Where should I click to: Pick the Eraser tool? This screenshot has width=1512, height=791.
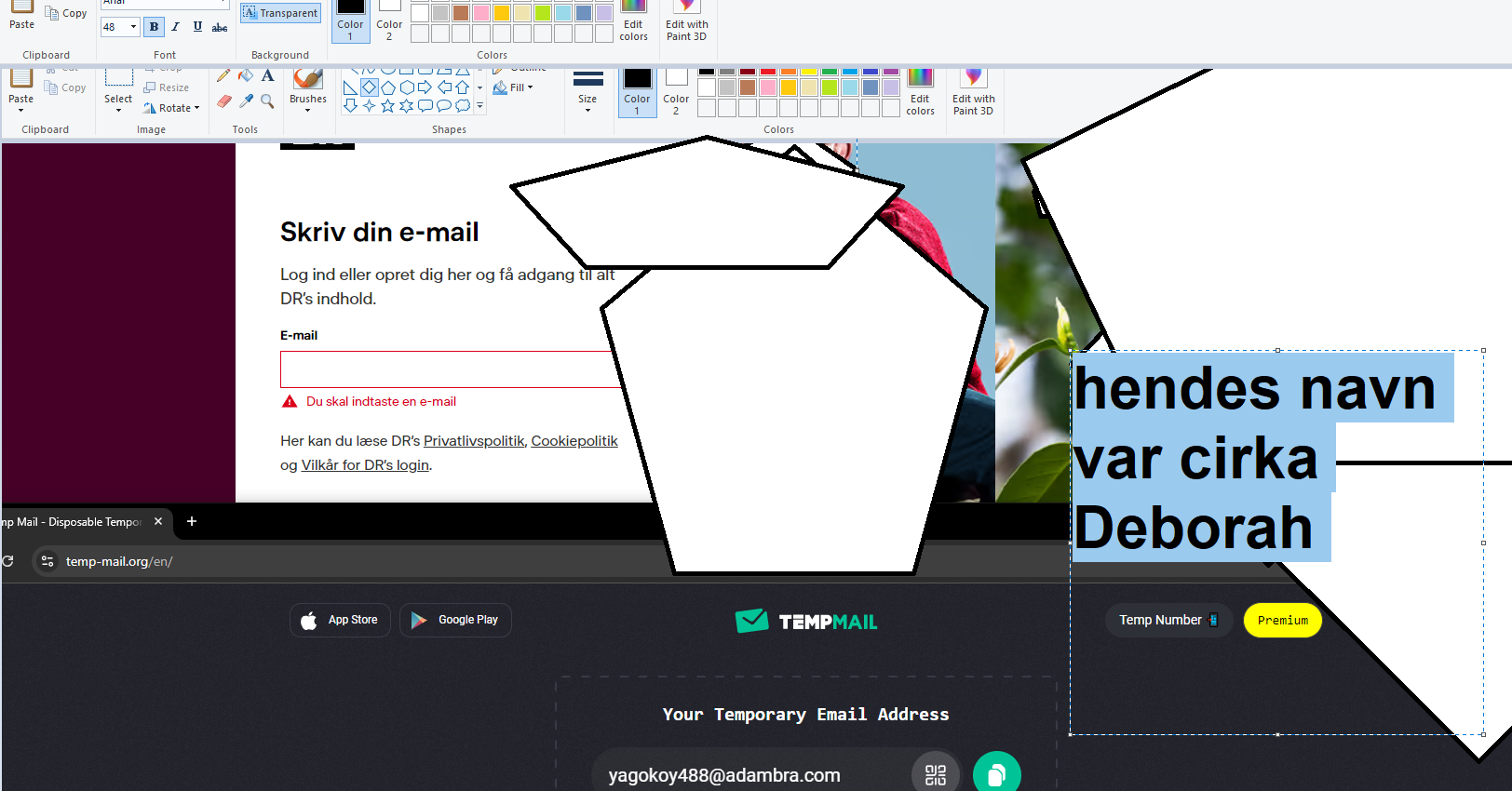coord(223,101)
